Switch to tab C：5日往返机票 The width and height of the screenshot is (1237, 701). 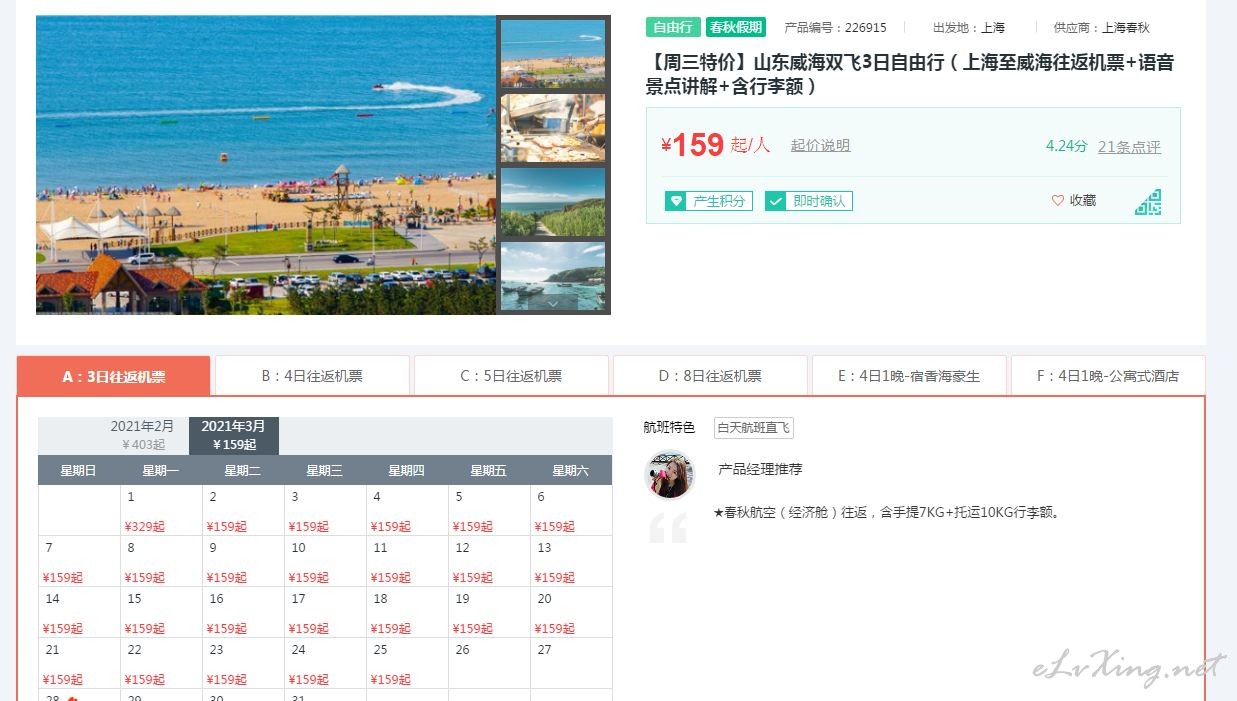[x=511, y=376]
